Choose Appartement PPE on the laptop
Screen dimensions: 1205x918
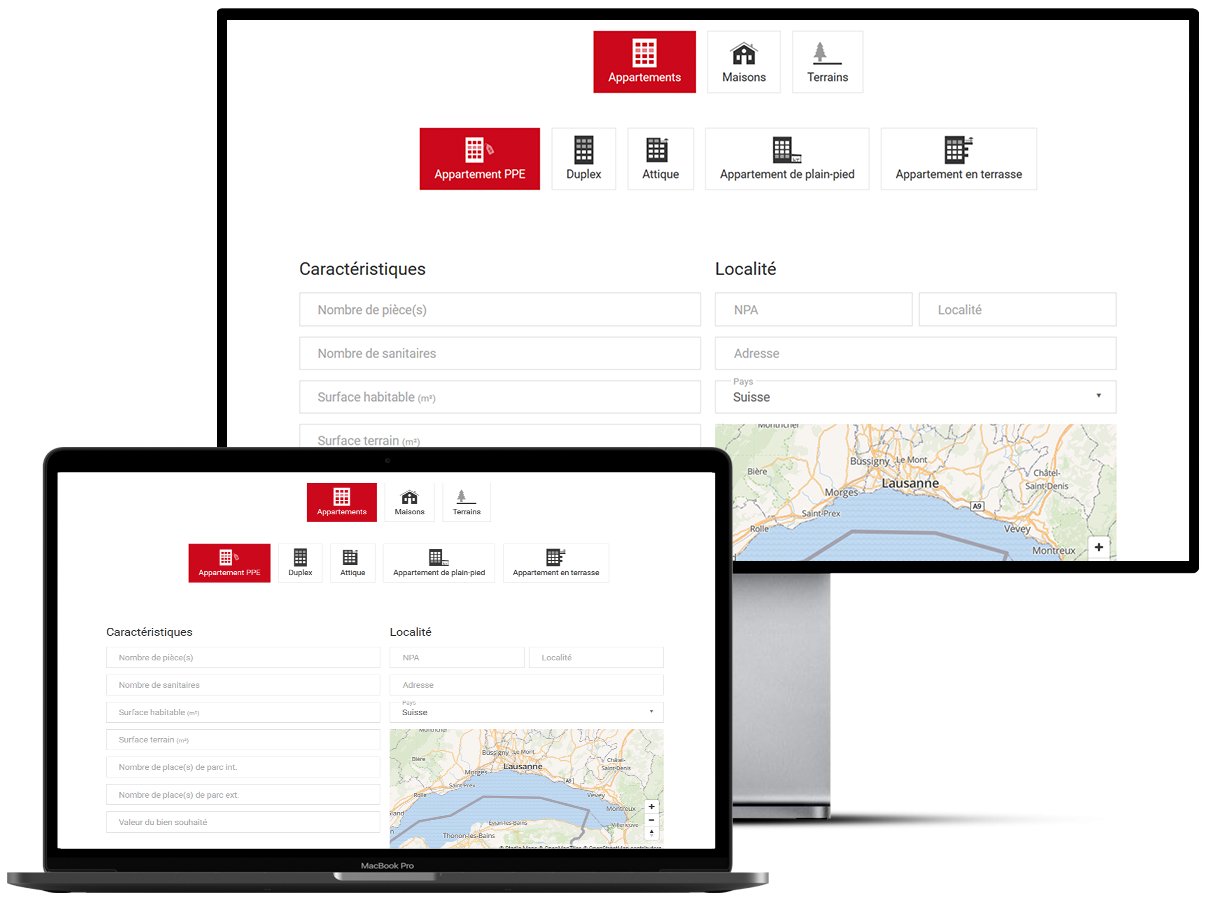pos(229,563)
